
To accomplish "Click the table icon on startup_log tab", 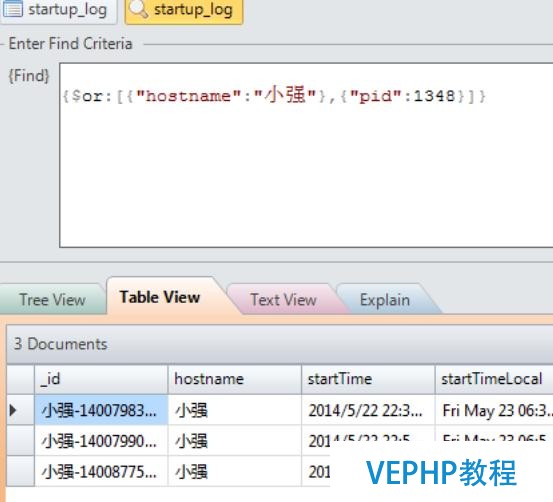I will [x=13, y=9].
